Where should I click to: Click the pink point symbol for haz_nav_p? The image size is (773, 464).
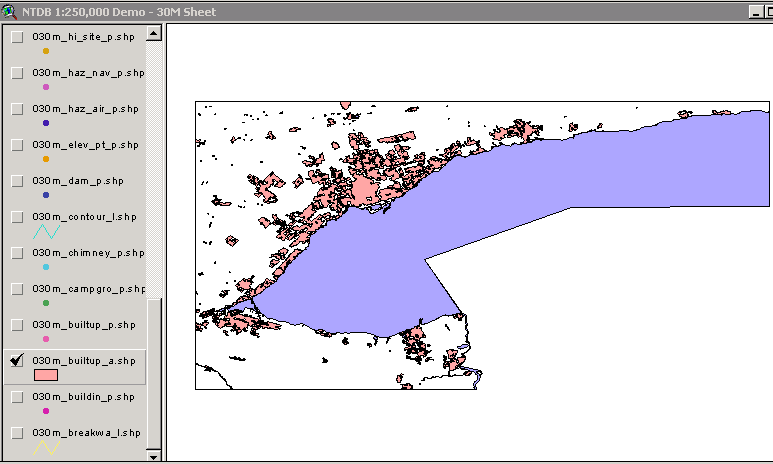(46, 87)
